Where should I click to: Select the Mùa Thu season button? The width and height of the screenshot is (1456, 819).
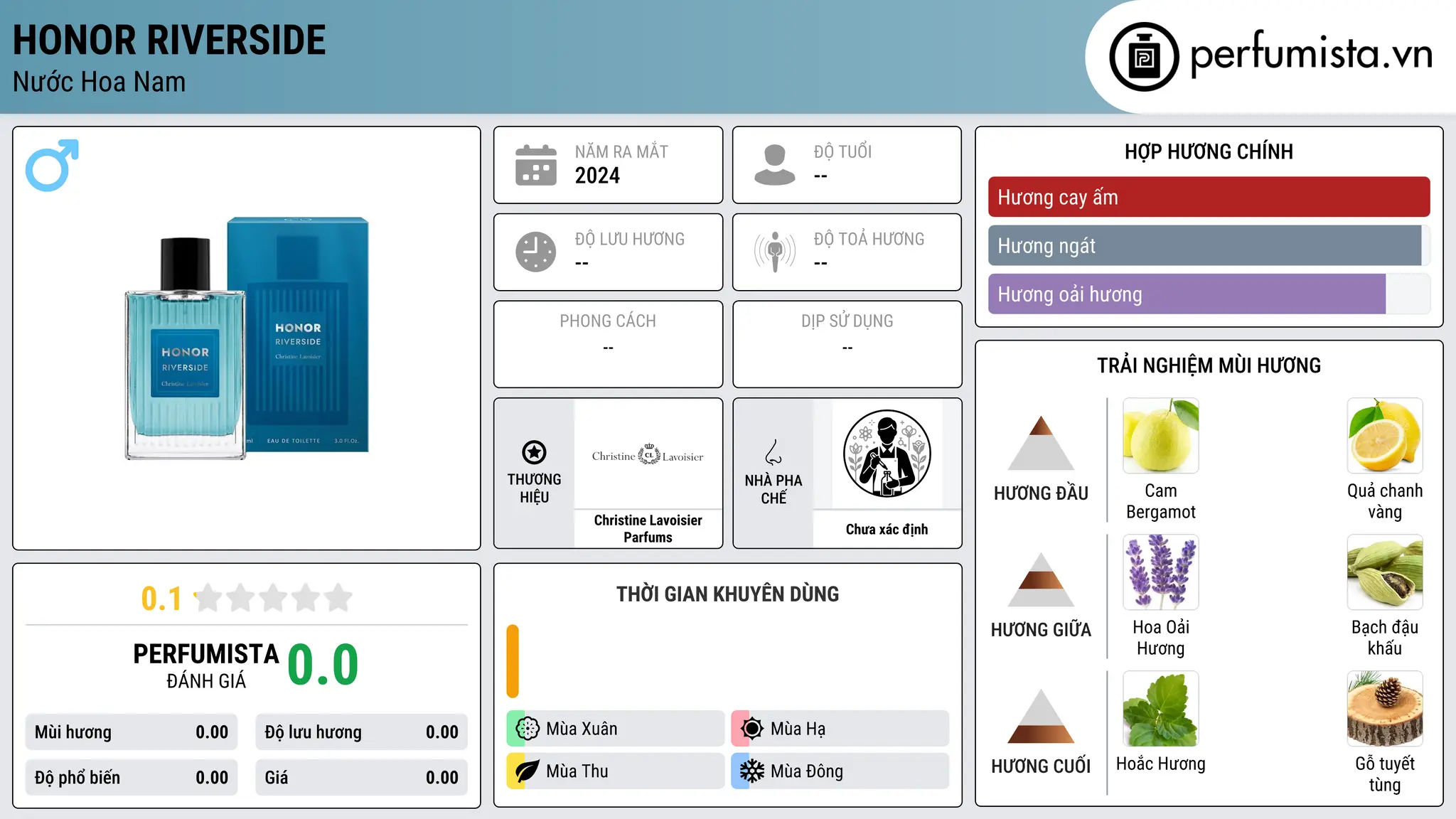coord(616,771)
